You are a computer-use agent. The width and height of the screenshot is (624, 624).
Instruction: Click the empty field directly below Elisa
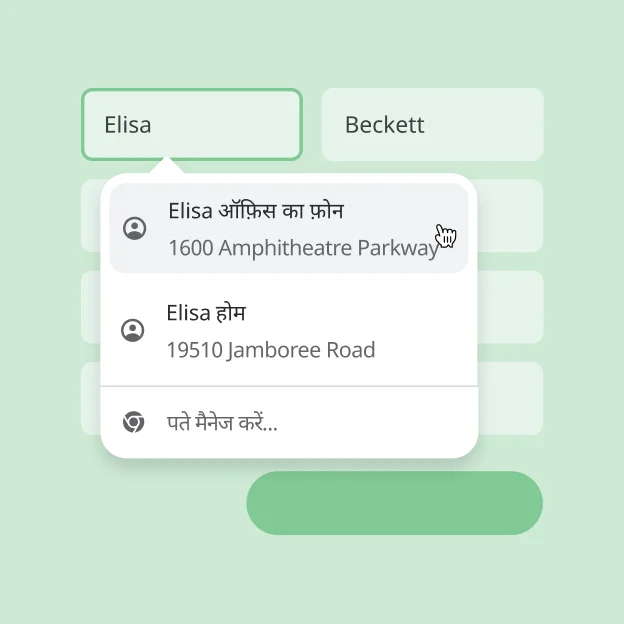pyautogui.click(x=91, y=216)
